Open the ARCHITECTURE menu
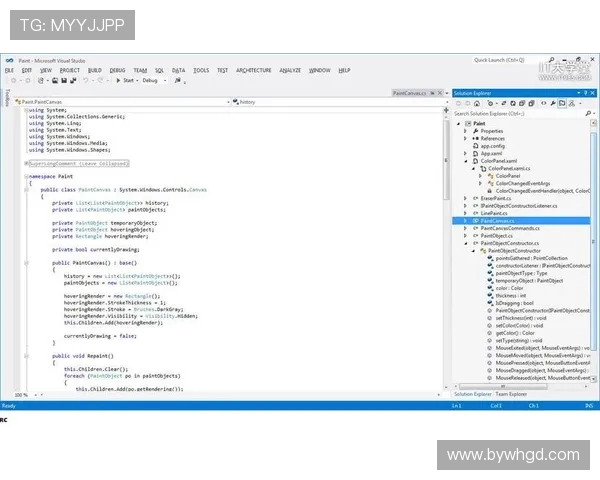Image resolution: width=600 pixels, height=480 pixels. coord(254,70)
